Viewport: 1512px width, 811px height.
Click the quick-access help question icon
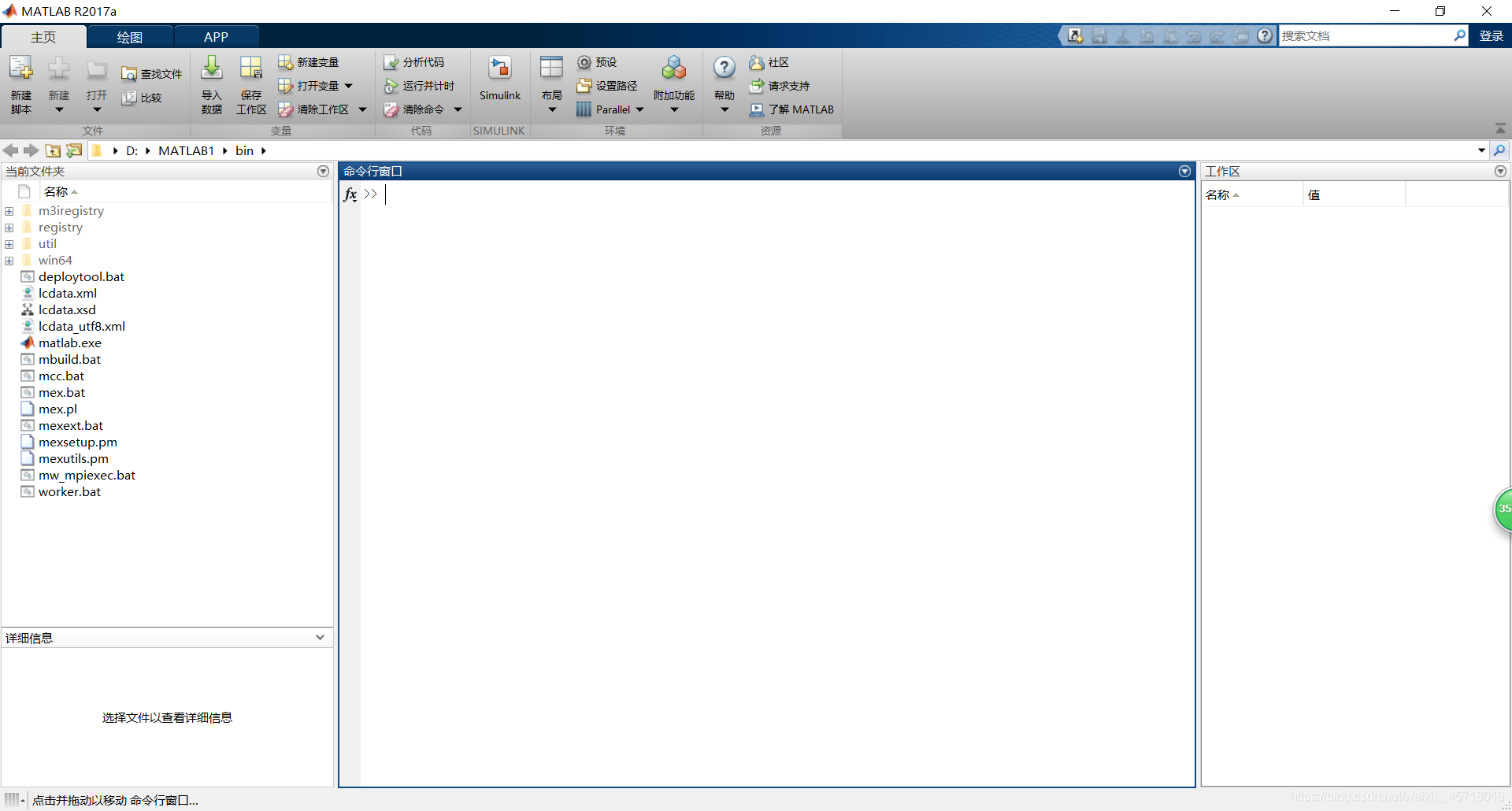1265,35
